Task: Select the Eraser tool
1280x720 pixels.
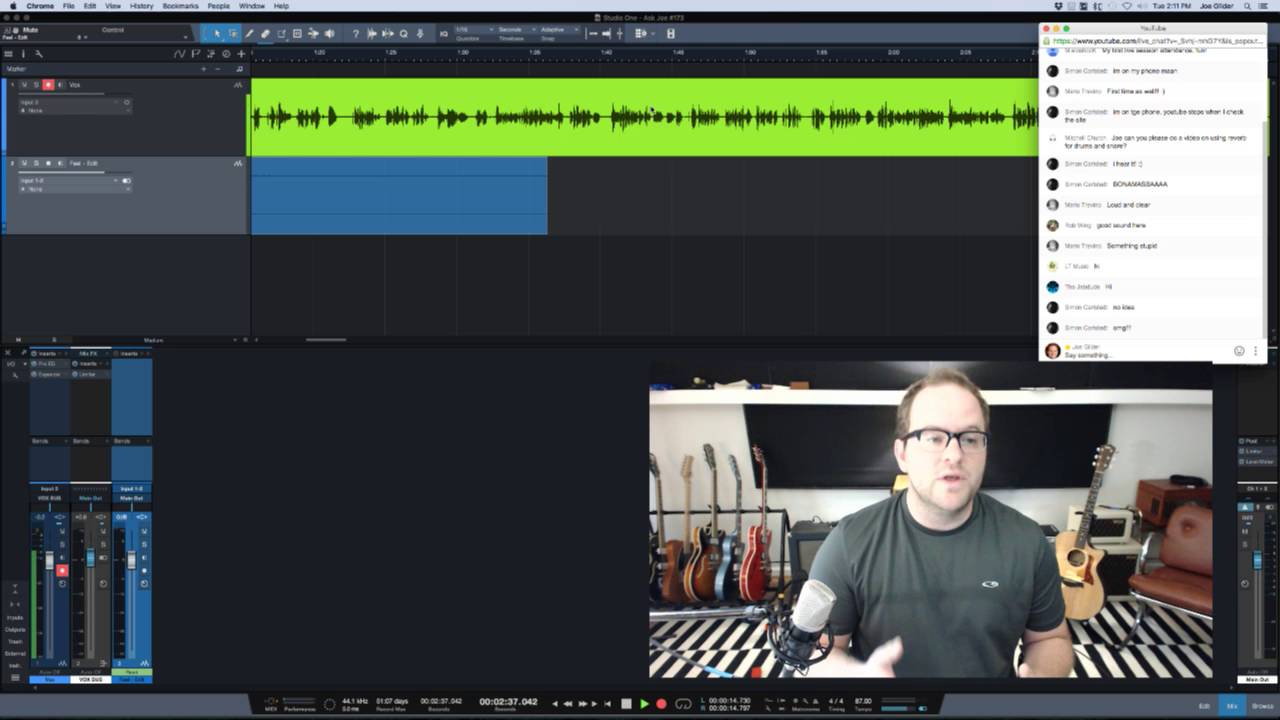Action: coord(265,33)
